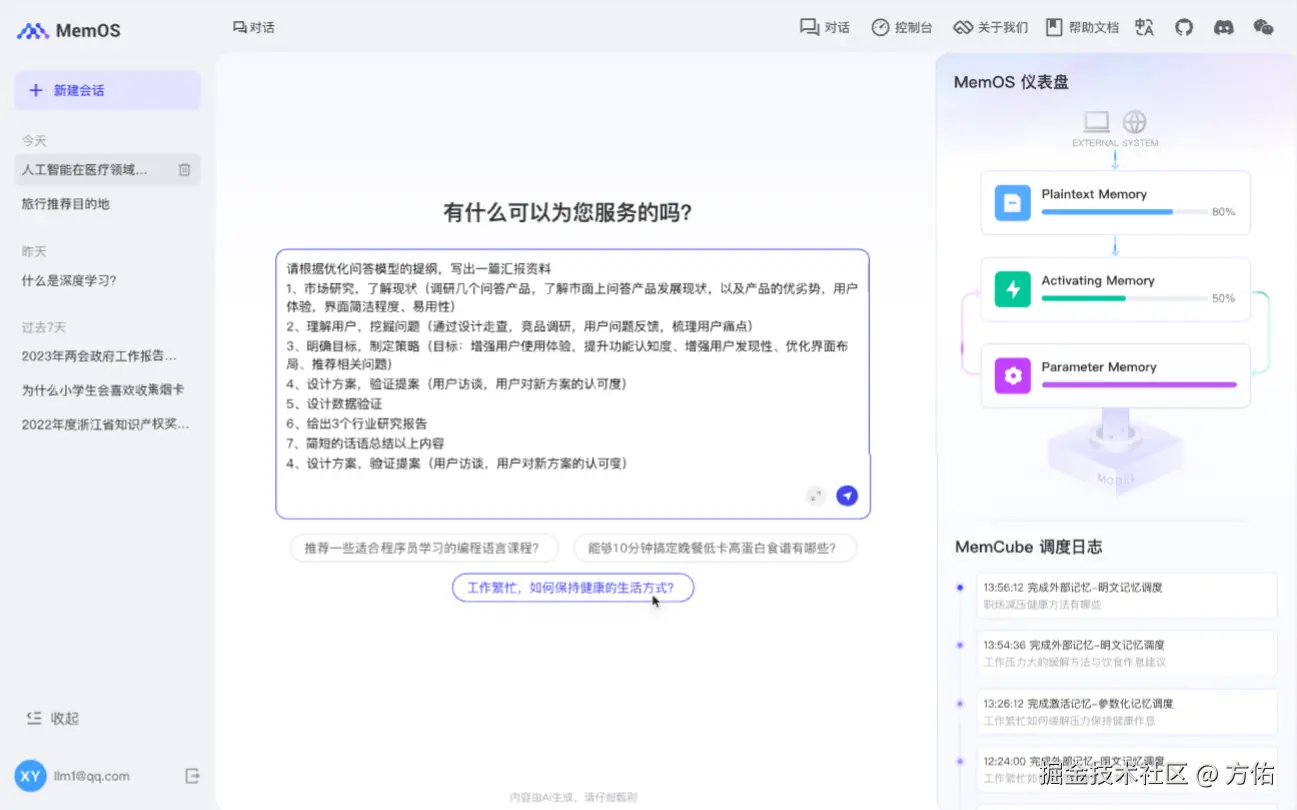Click the chat icon in breadcrumb 对话
1297x810 pixels.
coord(239,27)
